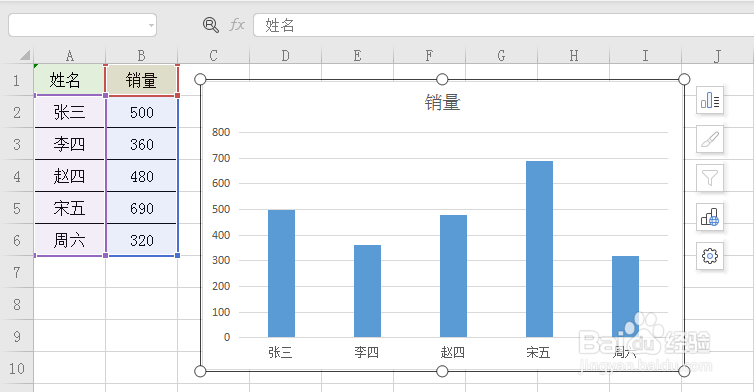Click the 宋五 category axis label
Viewport: 754px width, 392px height.
coord(538,353)
